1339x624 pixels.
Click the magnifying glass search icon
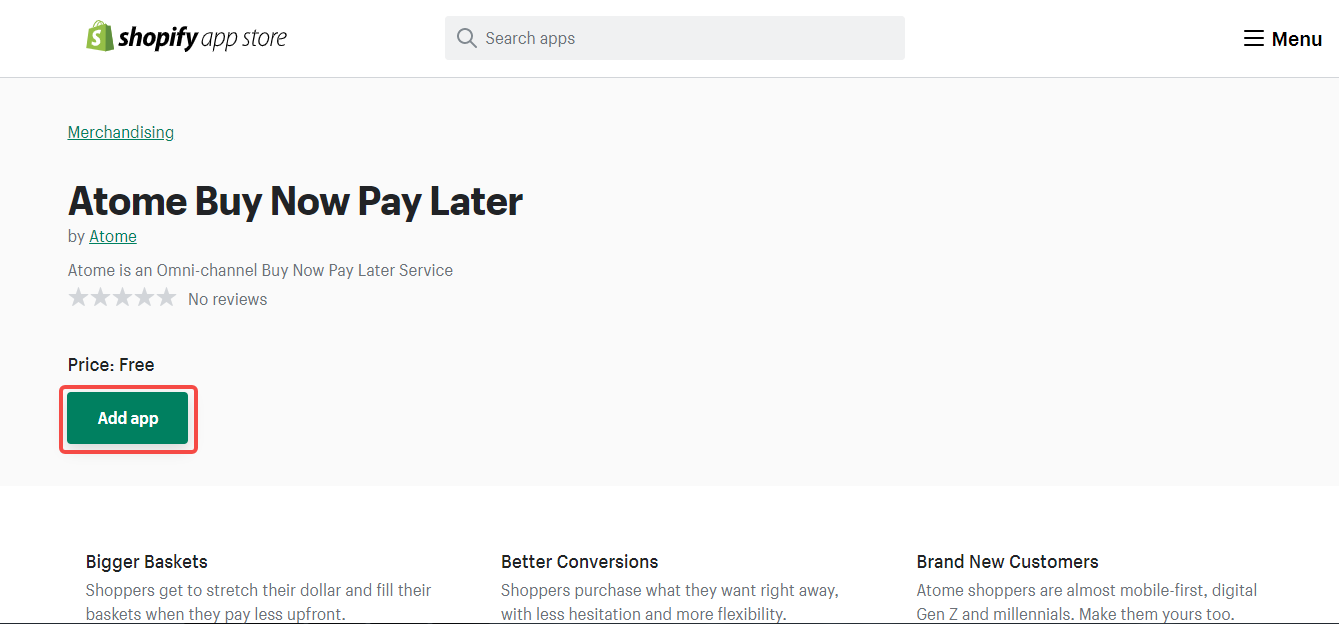click(466, 38)
